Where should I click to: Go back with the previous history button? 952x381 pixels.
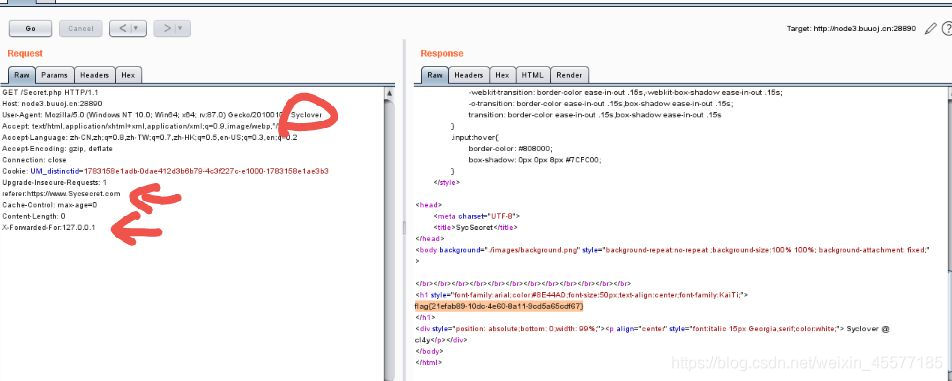128,29
